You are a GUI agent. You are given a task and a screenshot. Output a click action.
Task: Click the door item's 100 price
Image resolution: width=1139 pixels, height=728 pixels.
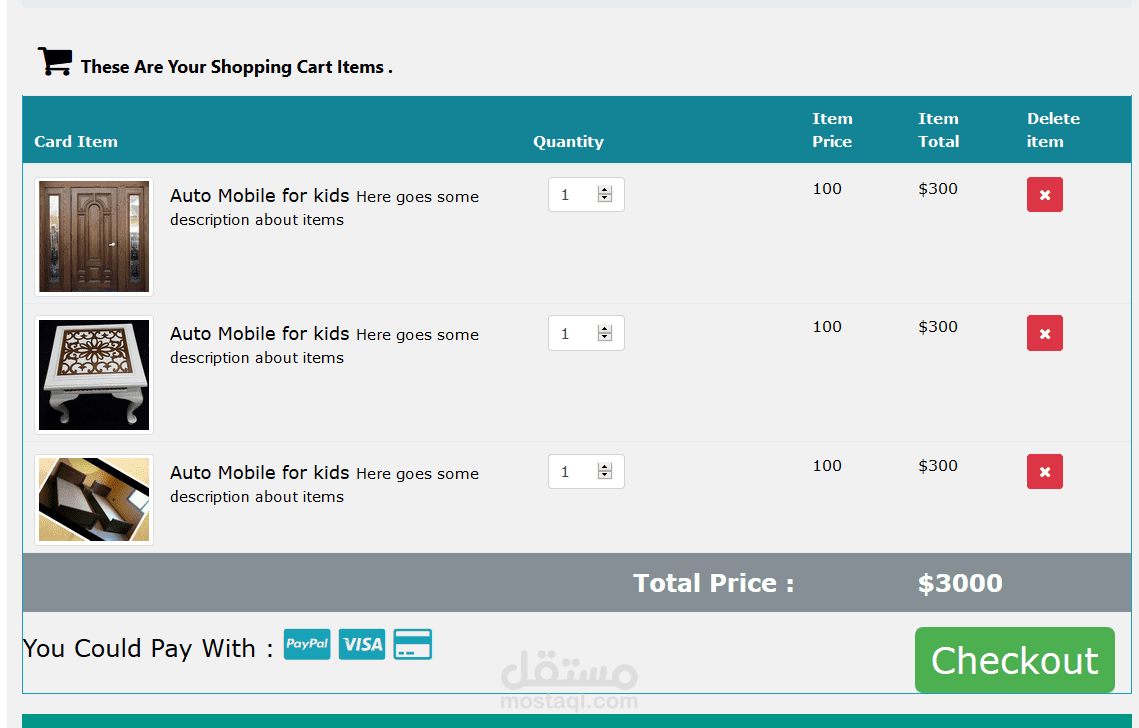pos(827,189)
